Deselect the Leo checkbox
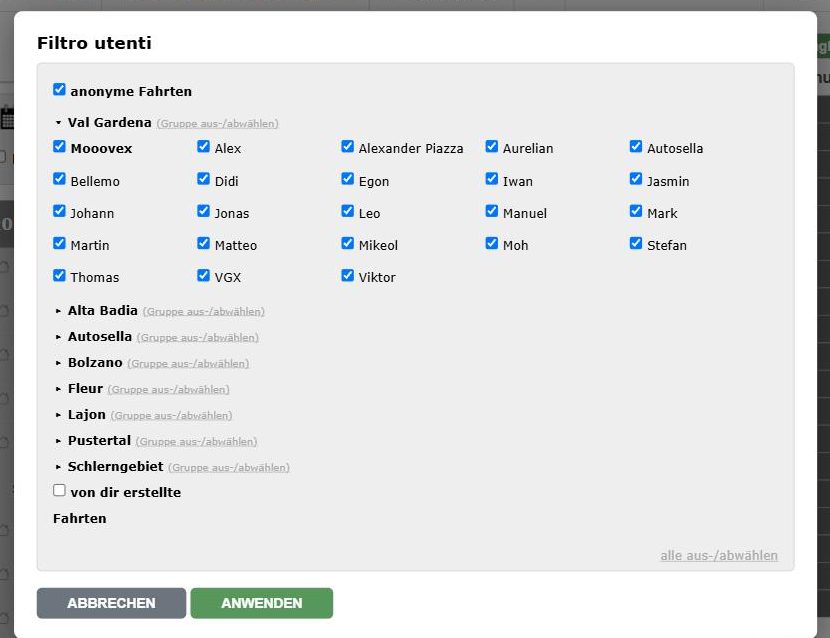Screen dimensions: 830x638 pyautogui.click(x=347, y=211)
